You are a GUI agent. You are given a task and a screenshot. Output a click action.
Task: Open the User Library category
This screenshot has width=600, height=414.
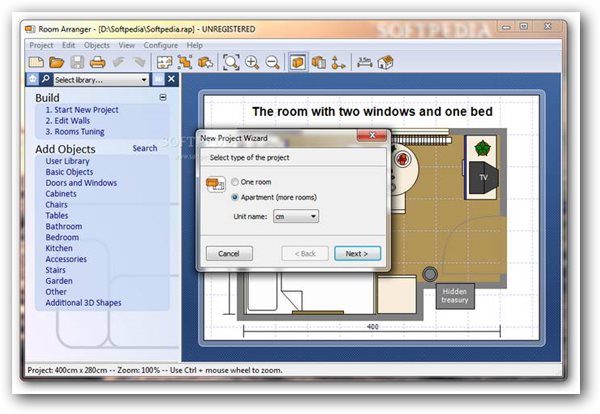(x=67, y=161)
